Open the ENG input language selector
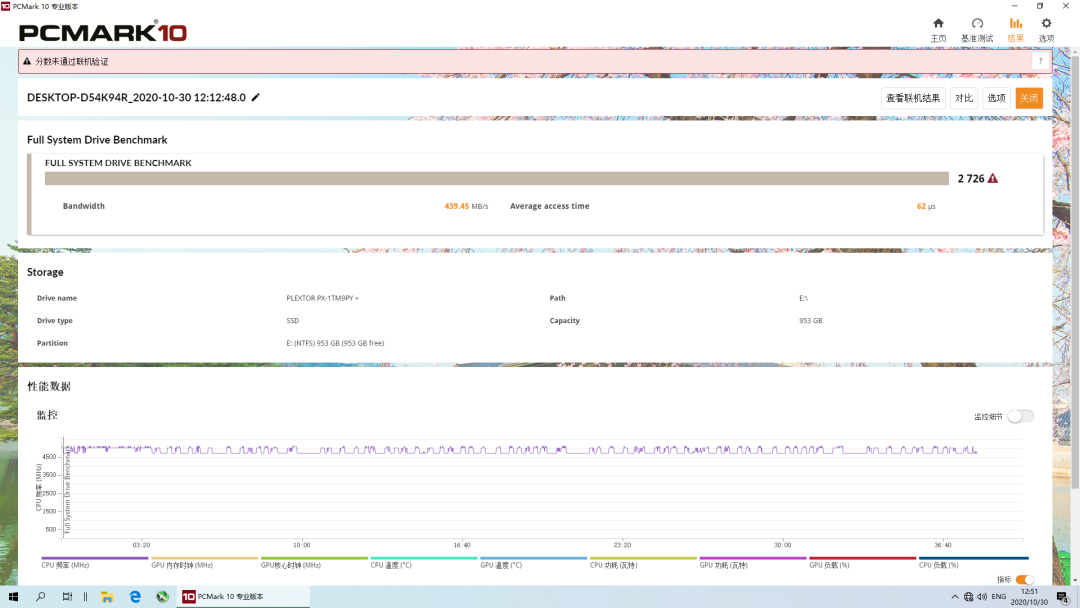1080x608 pixels. 998,597
